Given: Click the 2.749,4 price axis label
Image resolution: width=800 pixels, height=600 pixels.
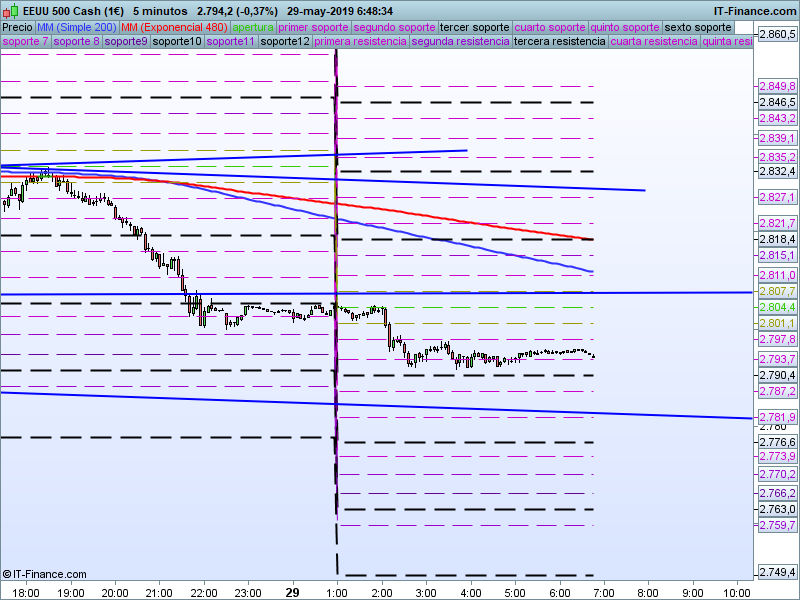Looking at the screenshot, I should click(777, 572).
